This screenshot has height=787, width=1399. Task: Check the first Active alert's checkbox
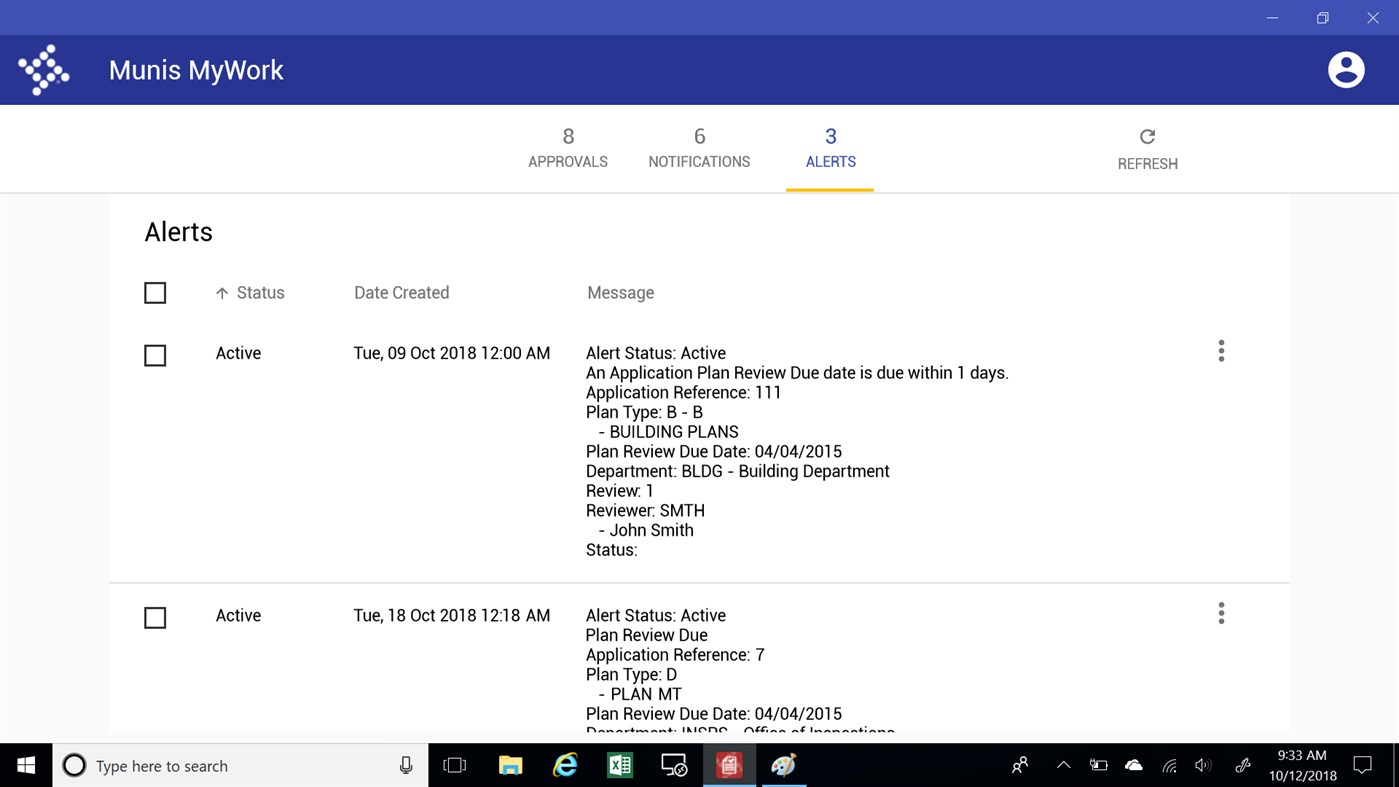[x=155, y=355]
